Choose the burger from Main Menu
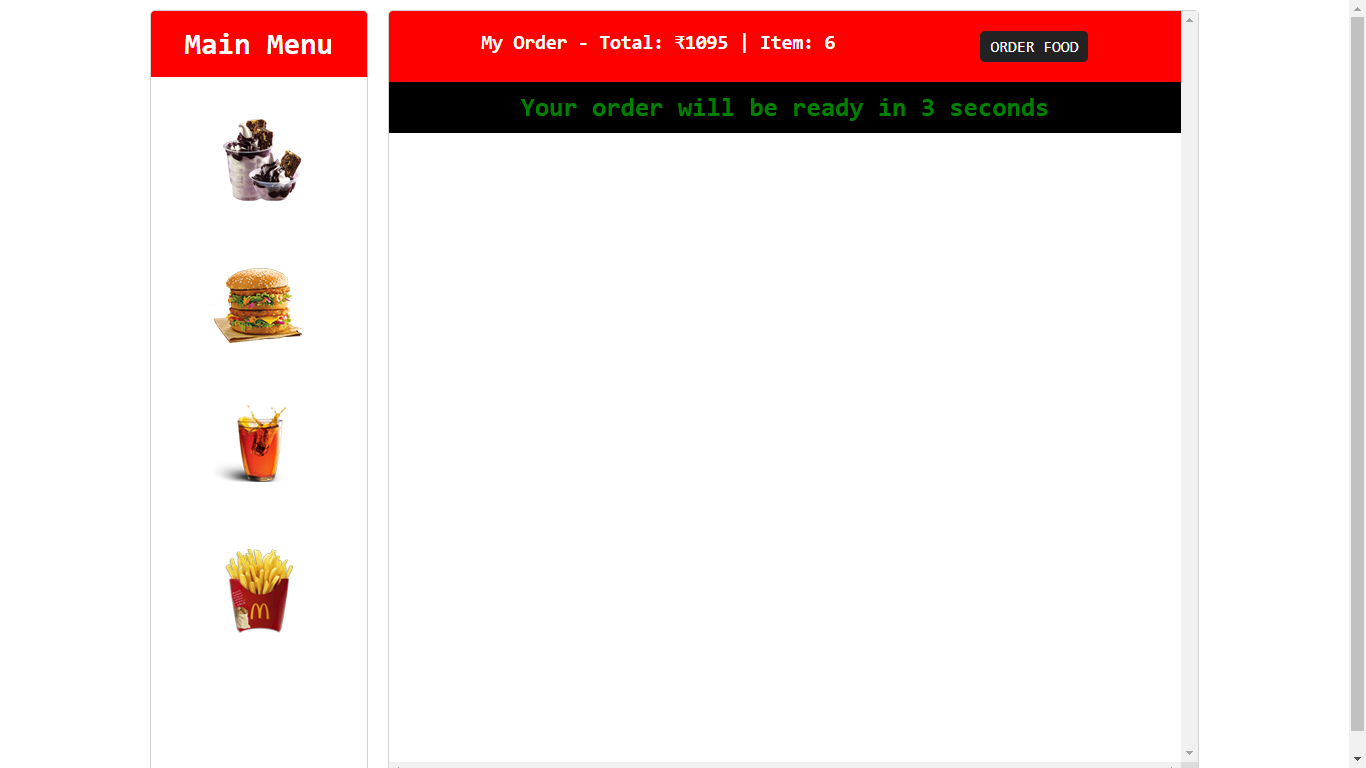This screenshot has height=768, width=1366. (x=258, y=305)
